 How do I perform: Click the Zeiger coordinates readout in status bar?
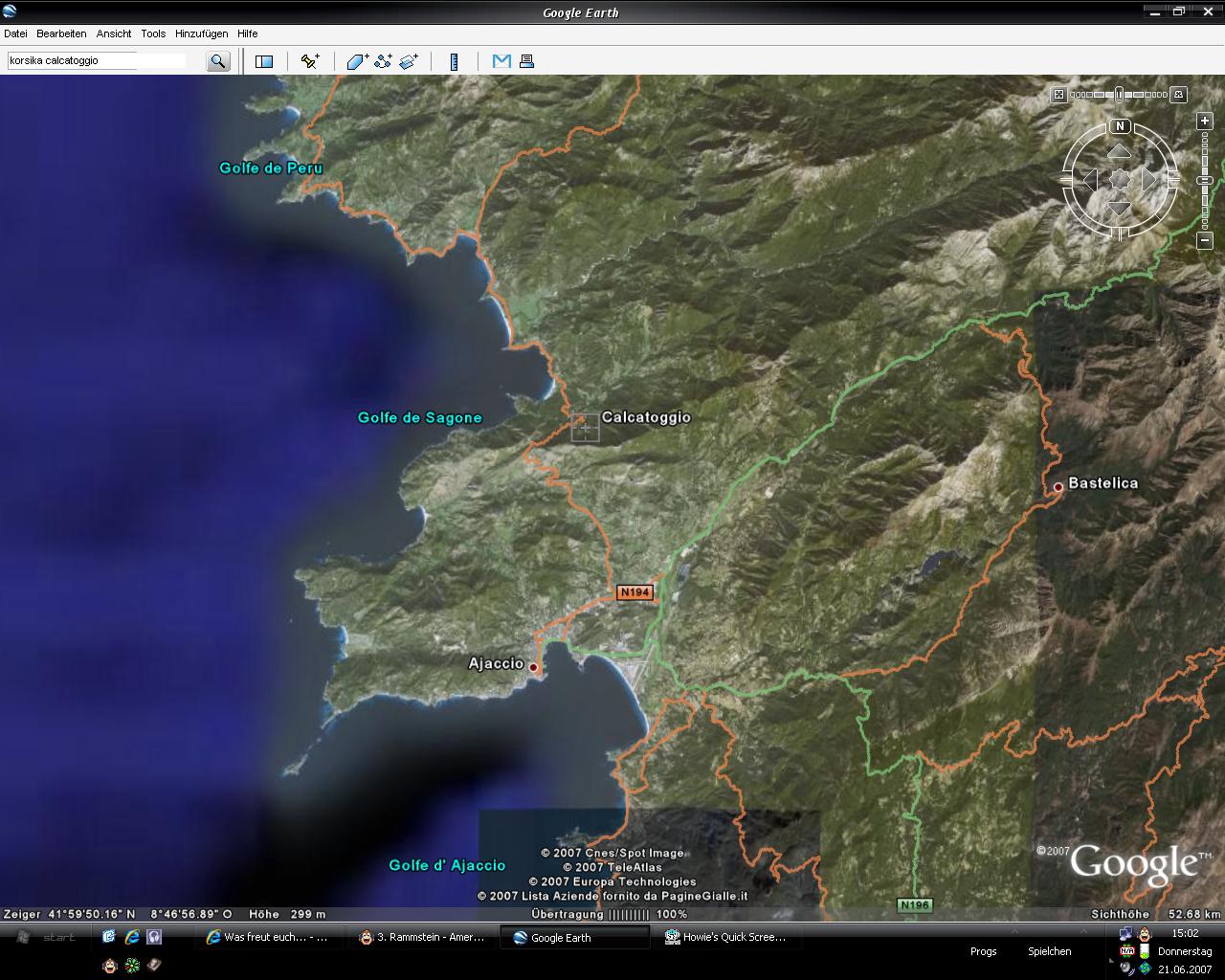point(119,915)
